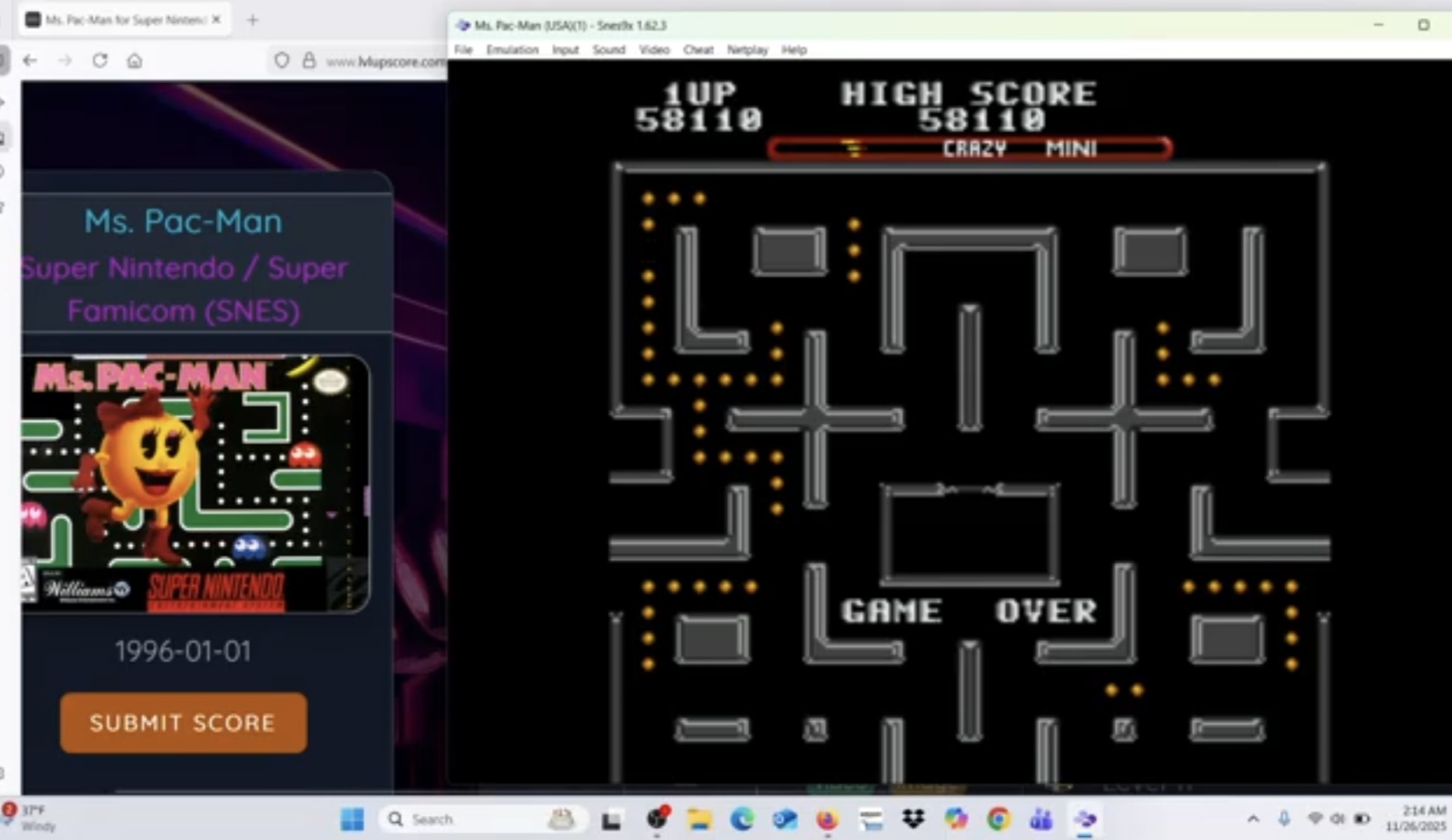Click the Windows taskbar search box
Viewport: 1452px width, 840px height.
tap(467, 819)
